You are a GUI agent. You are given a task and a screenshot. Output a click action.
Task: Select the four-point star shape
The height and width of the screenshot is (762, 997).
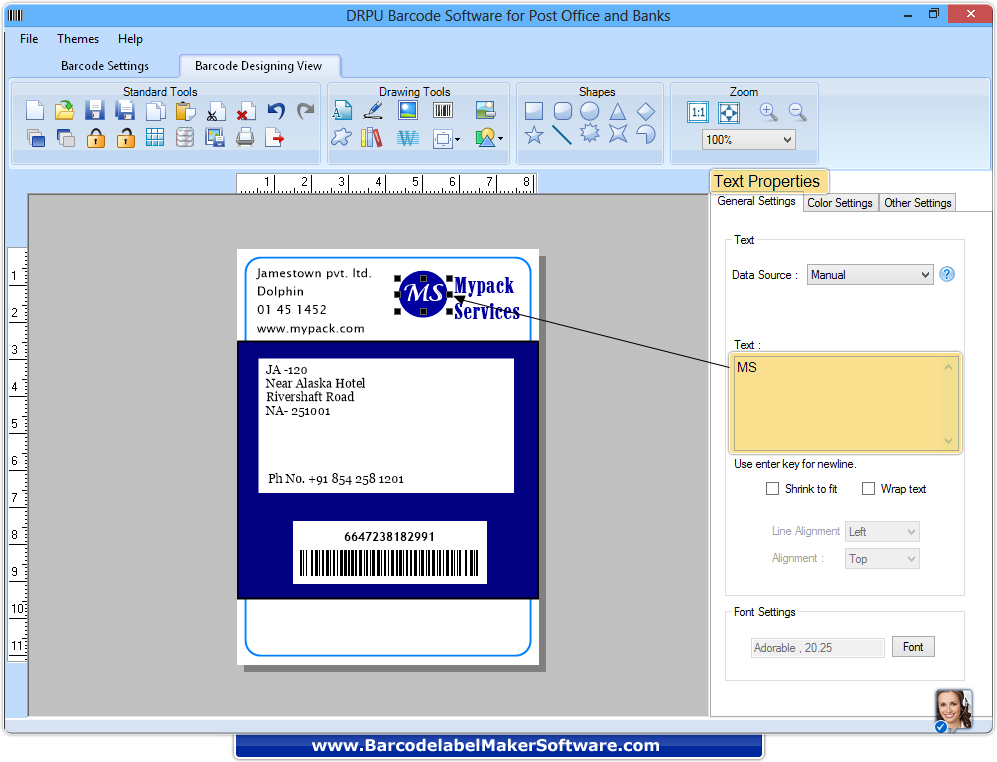(618, 134)
